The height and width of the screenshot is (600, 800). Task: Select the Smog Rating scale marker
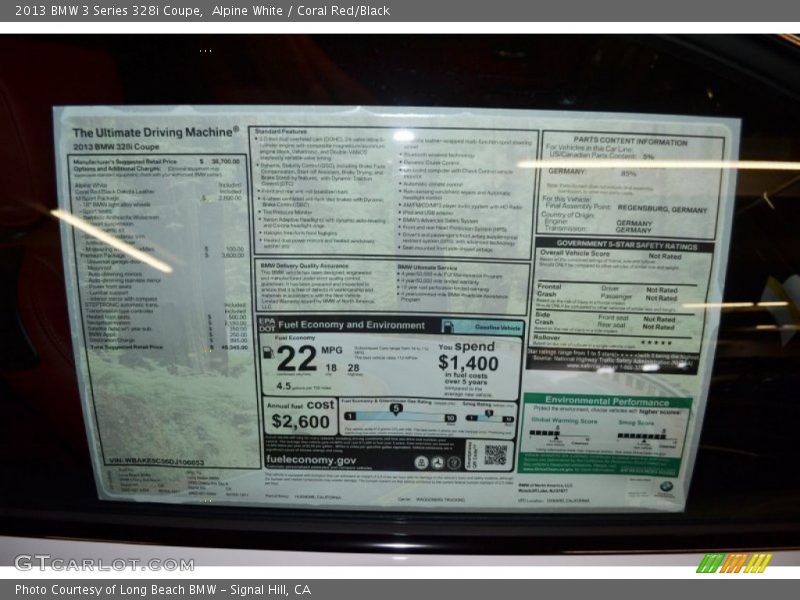489,414
